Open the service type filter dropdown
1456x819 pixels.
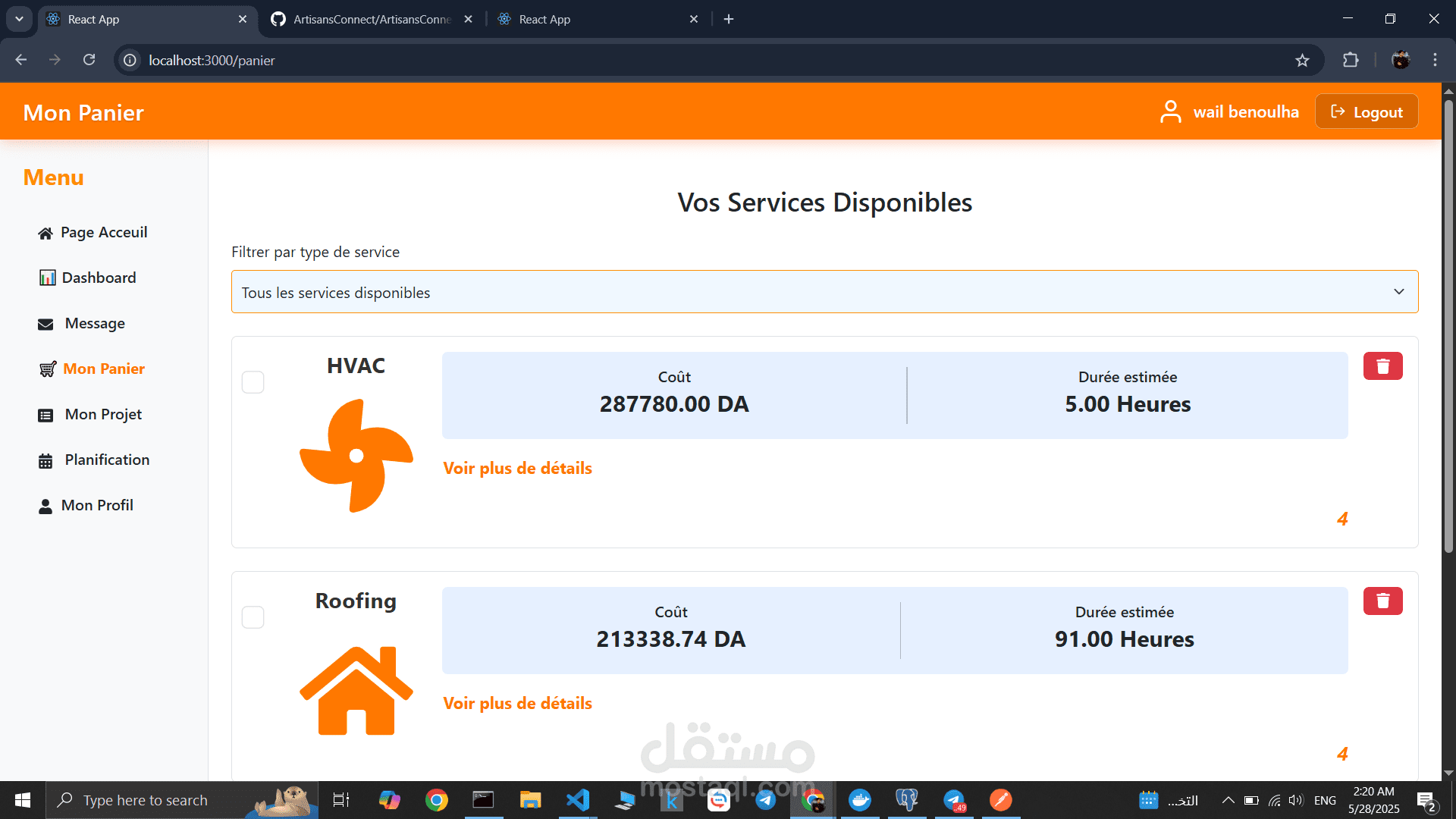click(x=824, y=292)
